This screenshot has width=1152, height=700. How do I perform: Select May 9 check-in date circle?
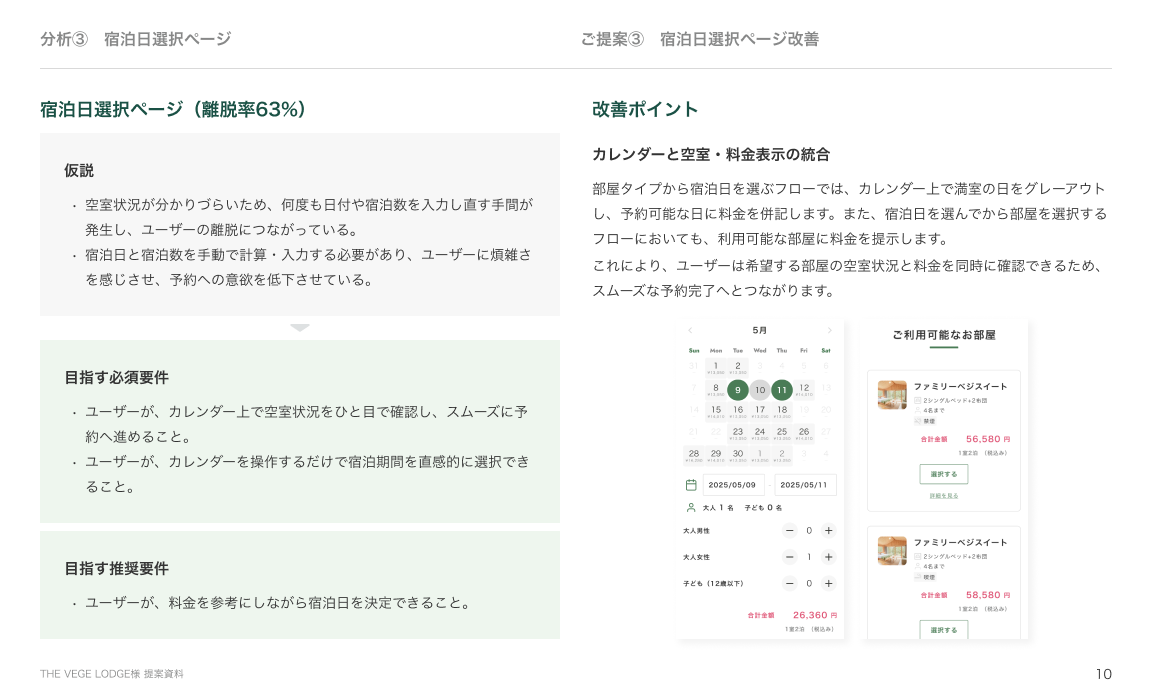click(738, 390)
